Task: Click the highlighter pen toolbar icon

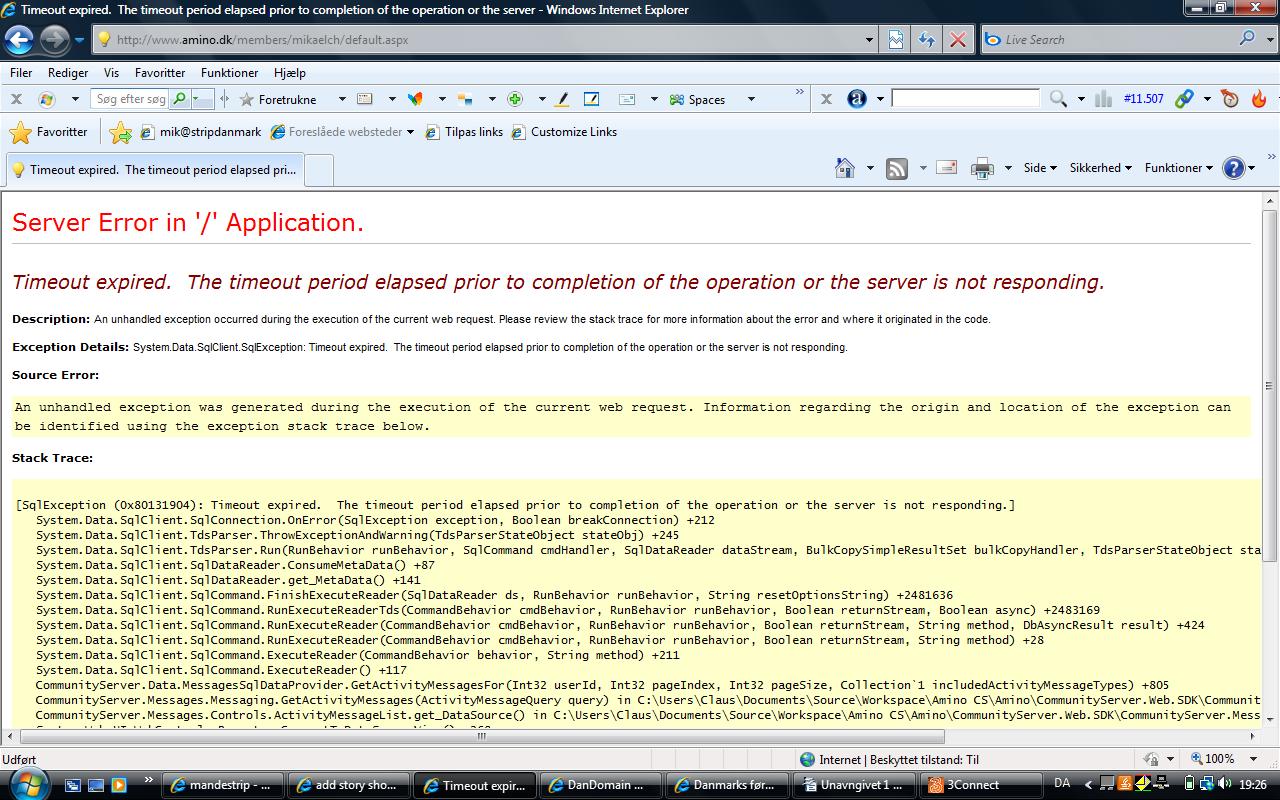Action: [562, 99]
